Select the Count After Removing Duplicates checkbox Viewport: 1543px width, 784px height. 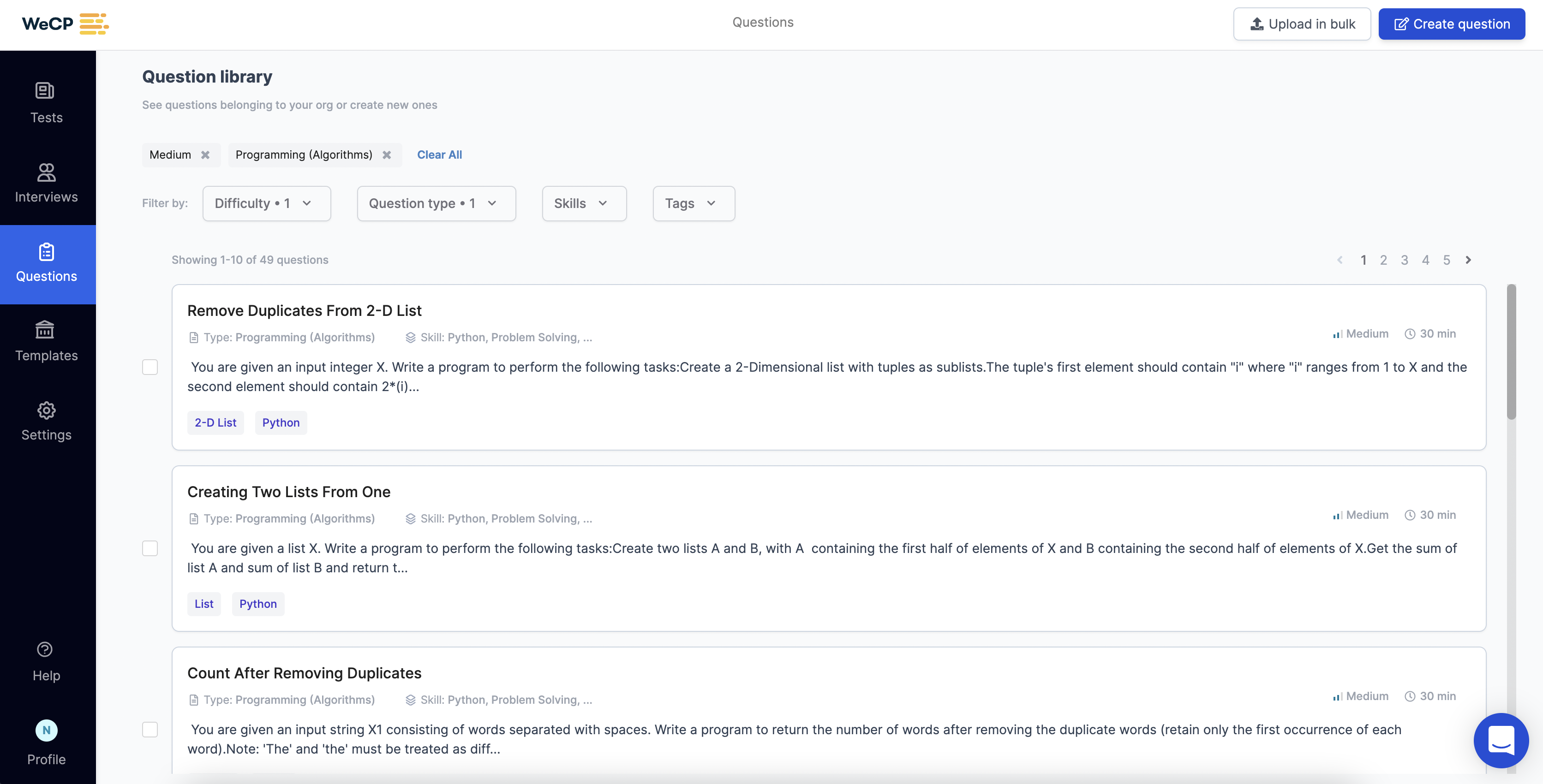[x=150, y=730]
